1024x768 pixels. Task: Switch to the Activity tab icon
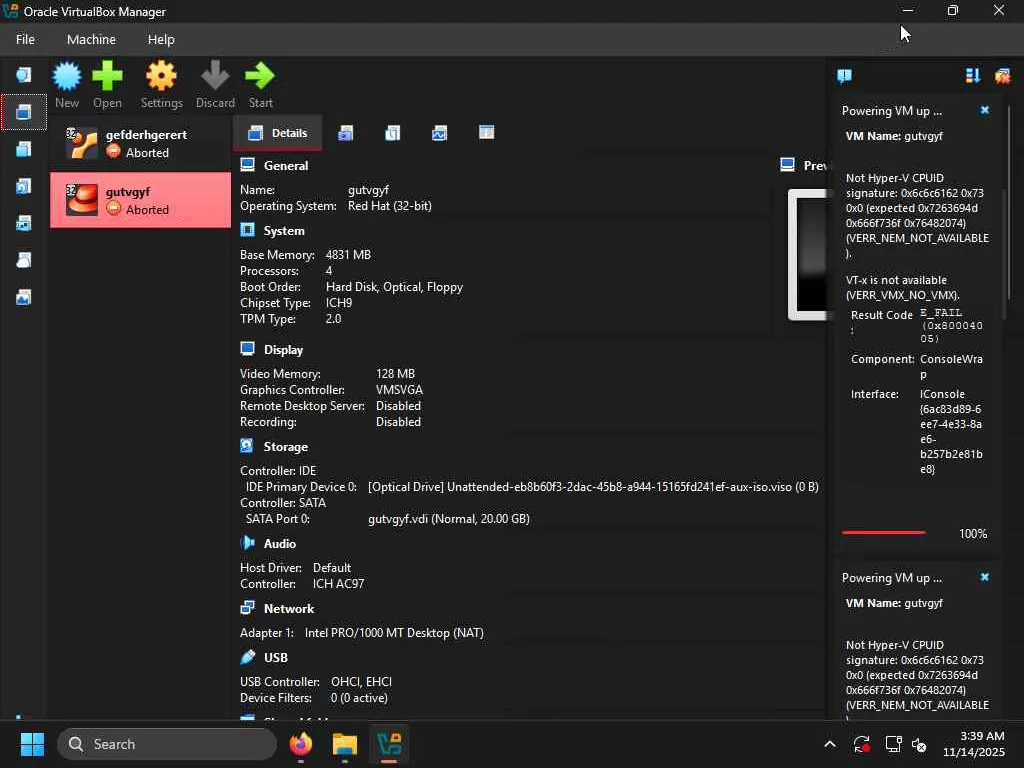coord(440,133)
